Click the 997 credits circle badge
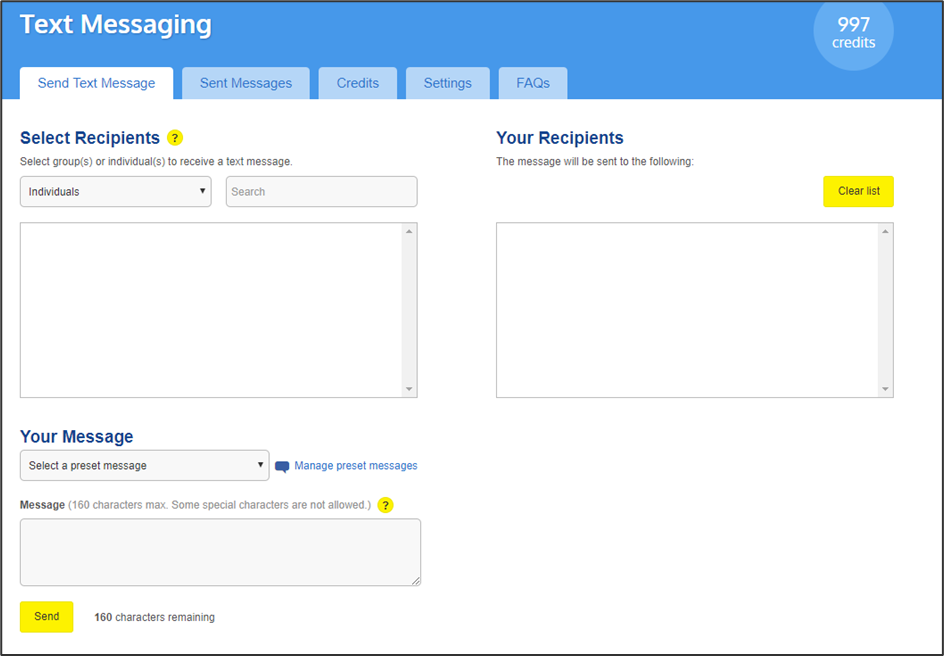 click(x=853, y=33)
